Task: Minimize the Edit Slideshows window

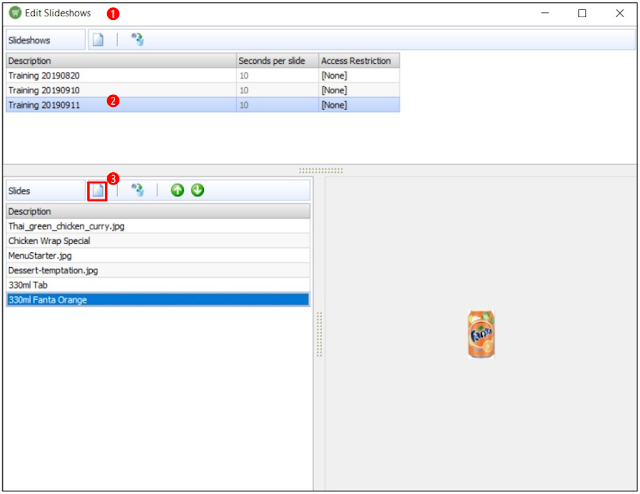Action: [x=545, y=13]
